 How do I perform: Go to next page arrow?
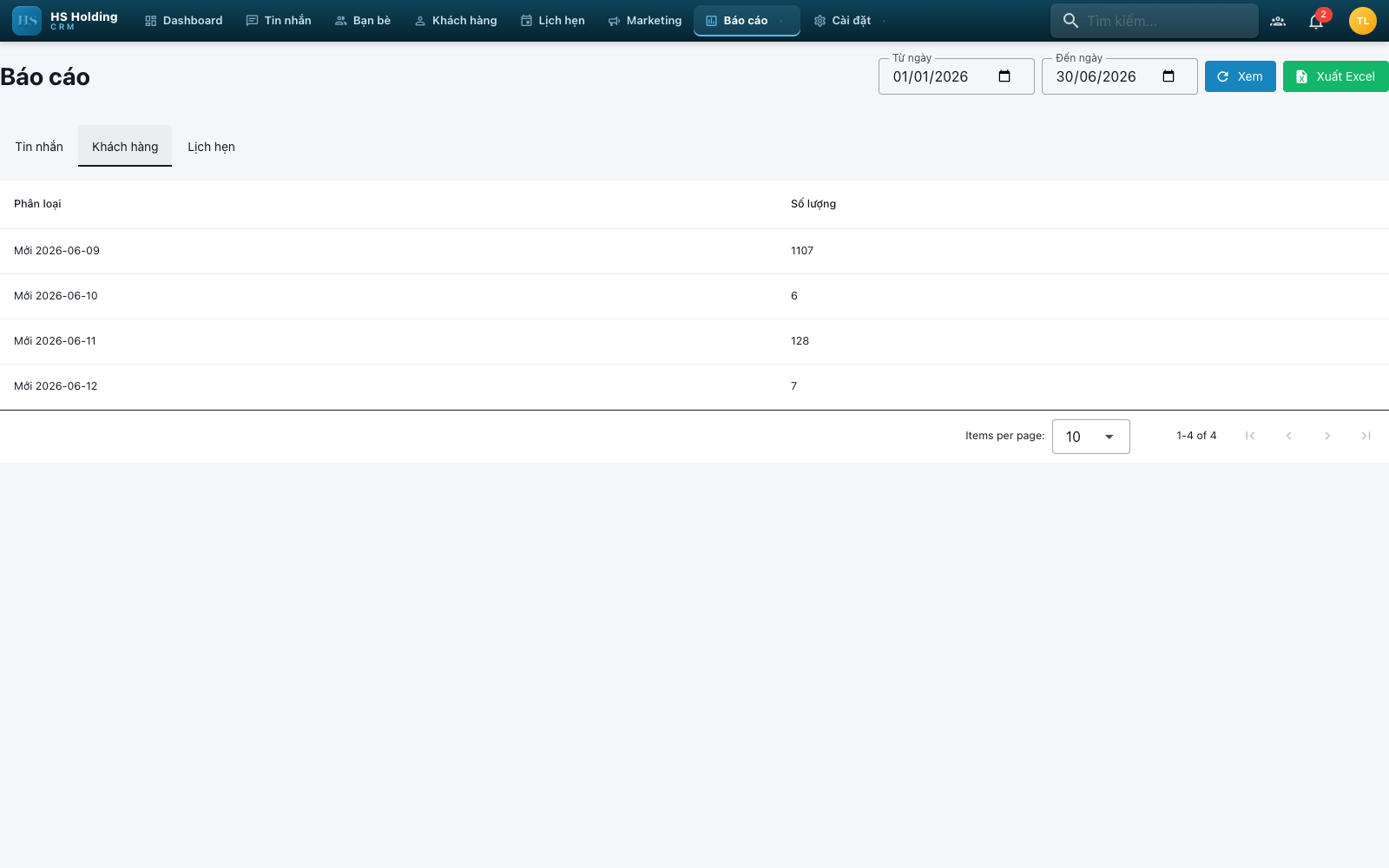1326,436
